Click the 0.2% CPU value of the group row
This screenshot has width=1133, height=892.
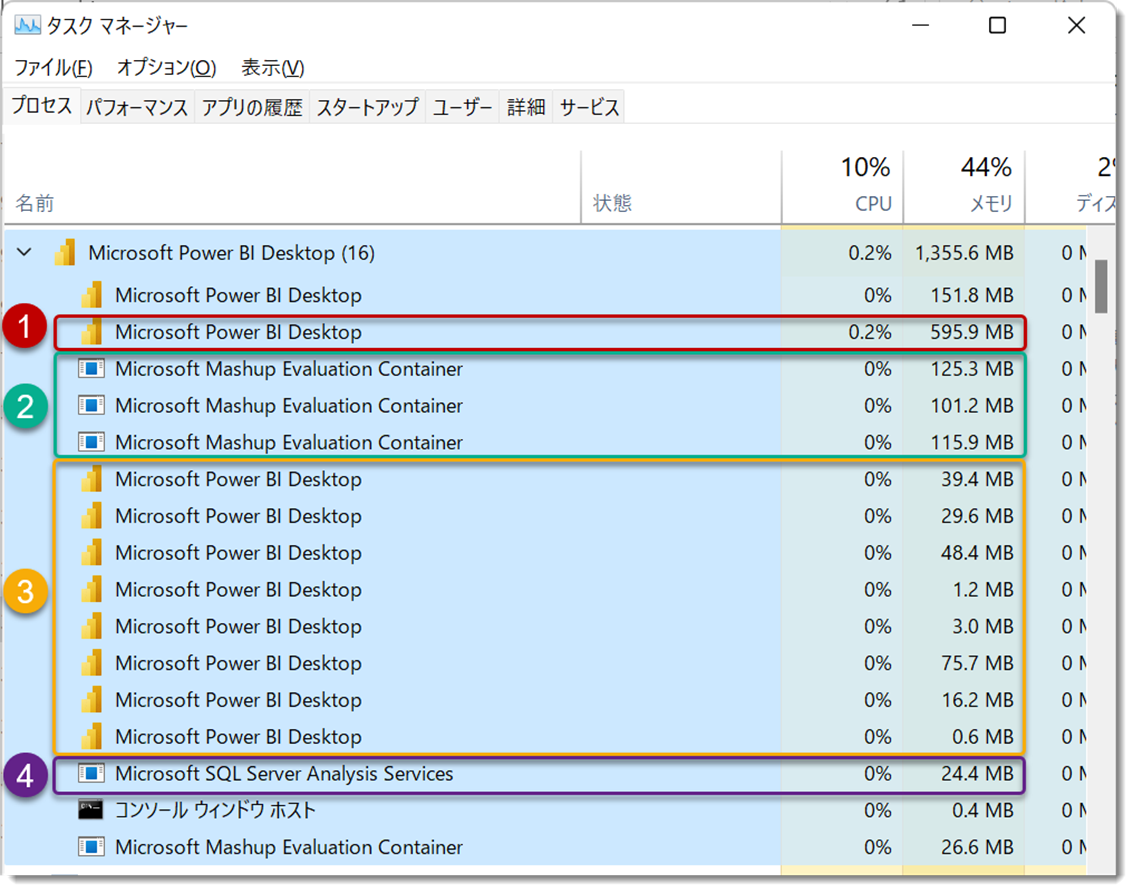(x=870, y=253)
